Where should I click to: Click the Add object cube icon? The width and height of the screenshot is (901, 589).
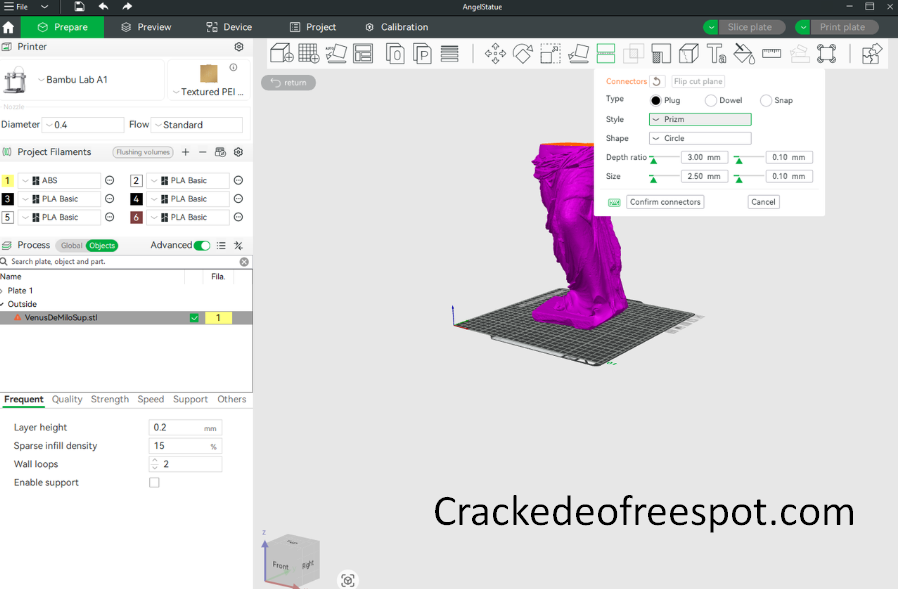[282, 54]
